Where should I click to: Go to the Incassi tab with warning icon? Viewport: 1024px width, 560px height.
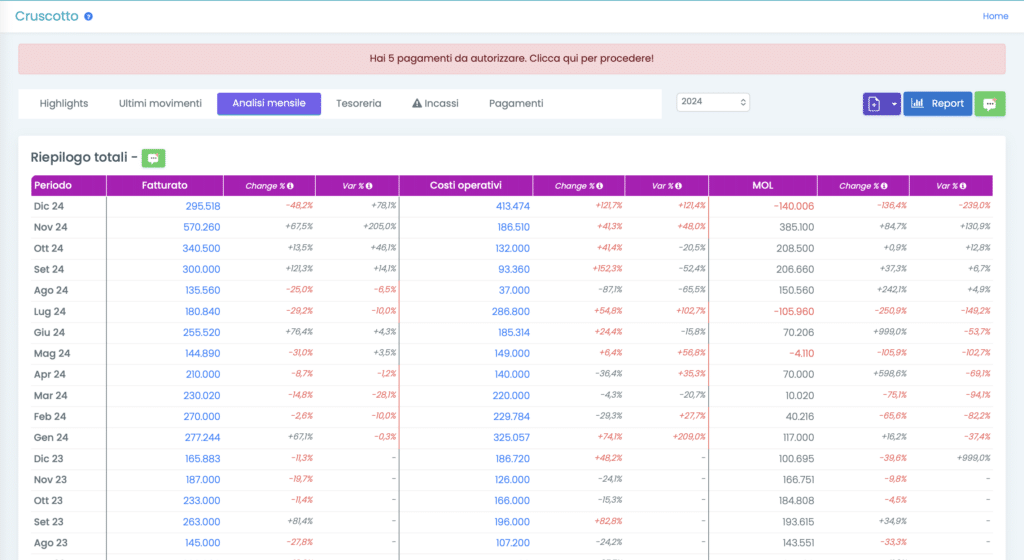coord(435,103)
